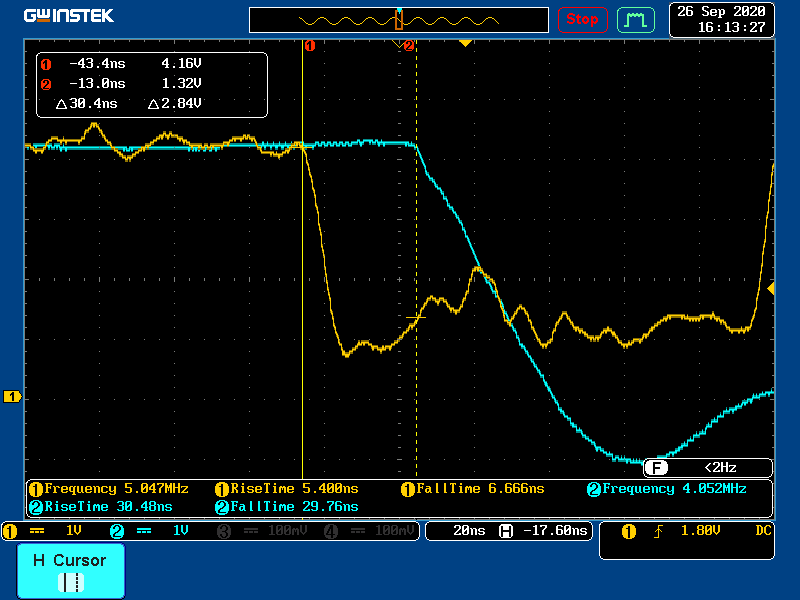Viewport: 800px width, 600px height.
Task: Enable channel 3 at 100mV
Action: tap(260, 531)
